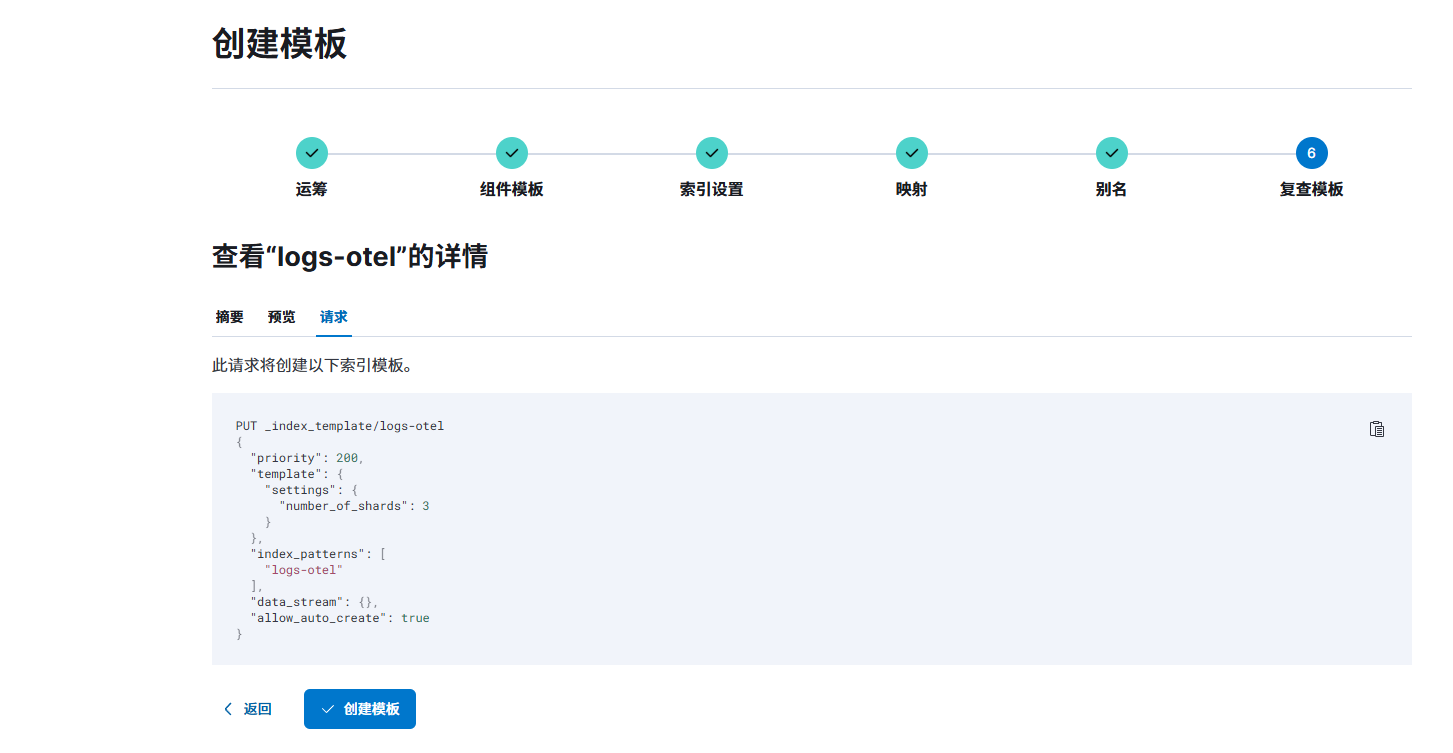Click the 创建模板 submit button
This screenshot has height=753, width=1453.
(360, 709)
